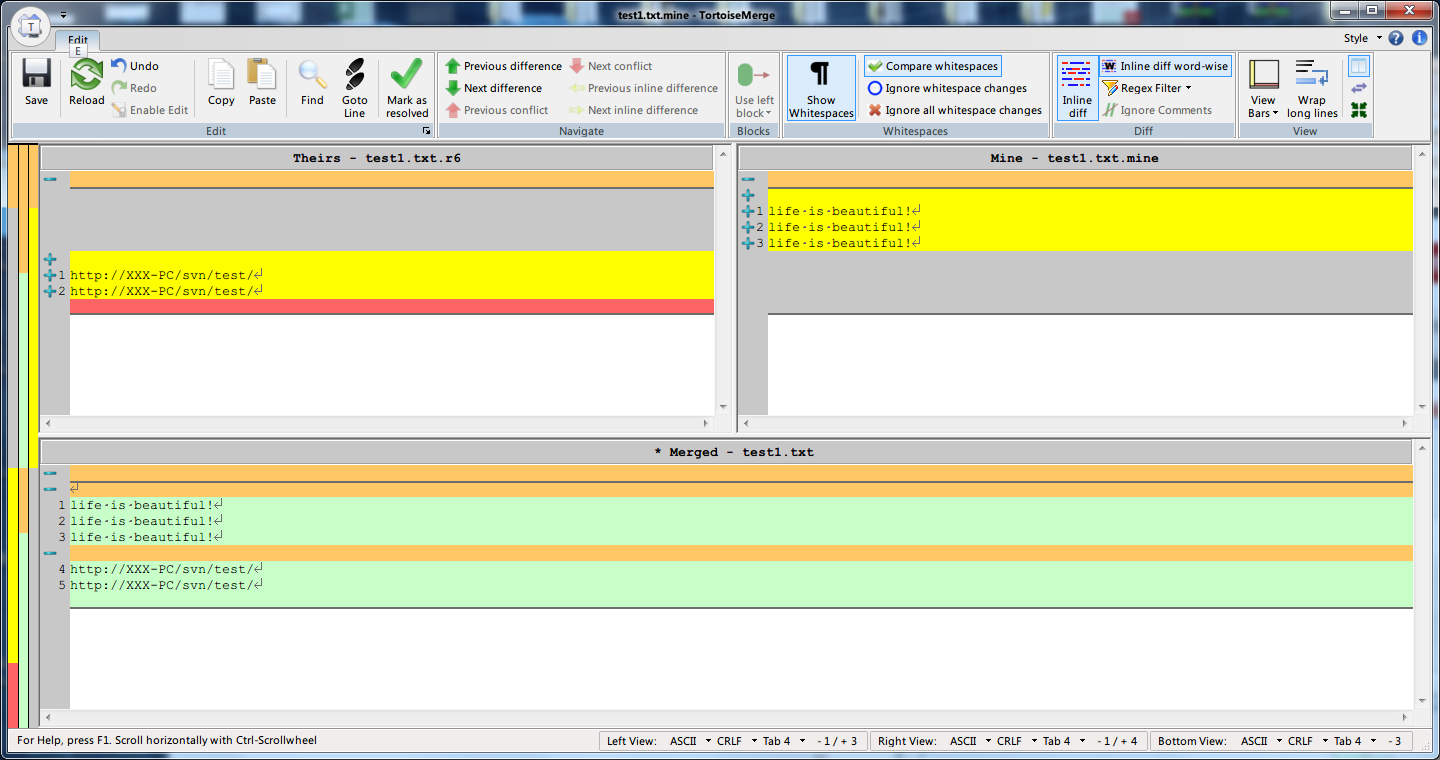Click Merged line 4 'http://XXX-PC/svn/test/'
Viewport: 1440px width, 760px height.
tap(167, 569)
